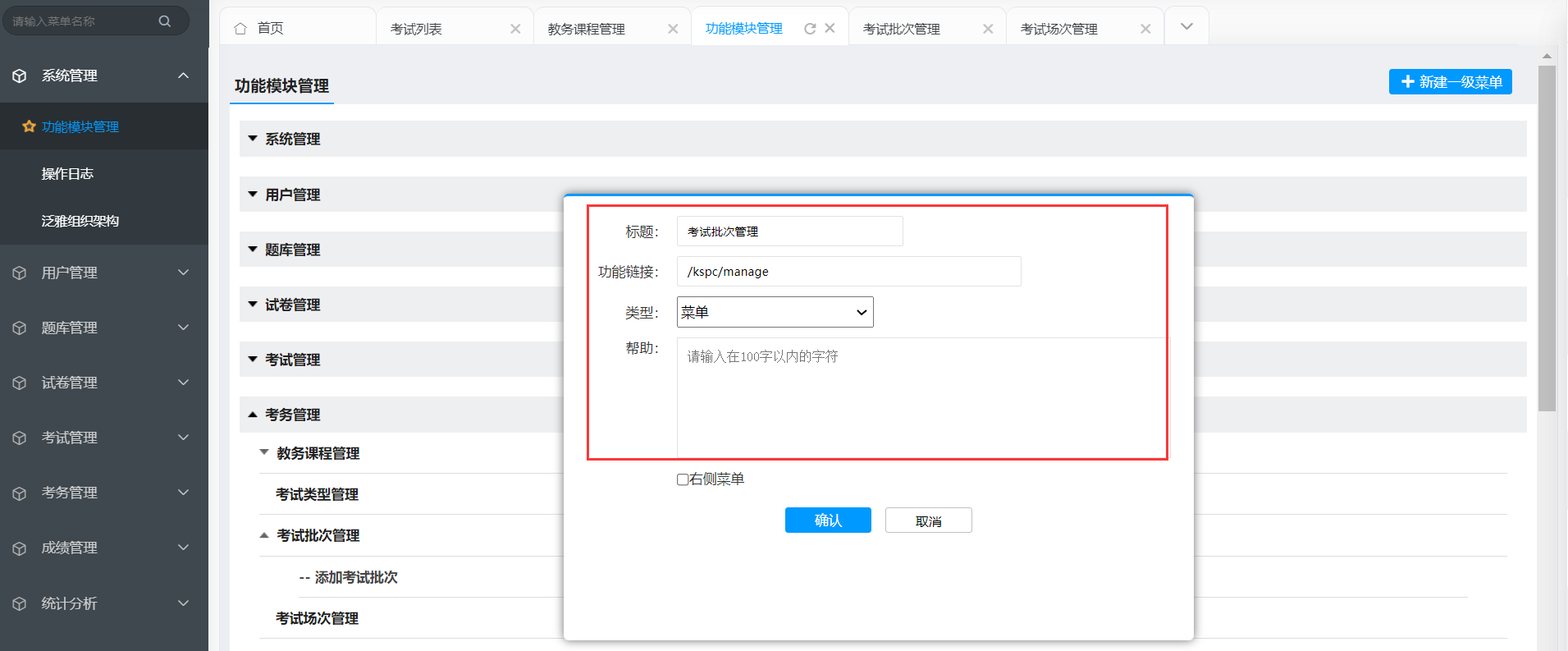Click the refresh icon on 功能模块管理 tab
Screen dimensions: 1568x651
(x=810, y=29)
